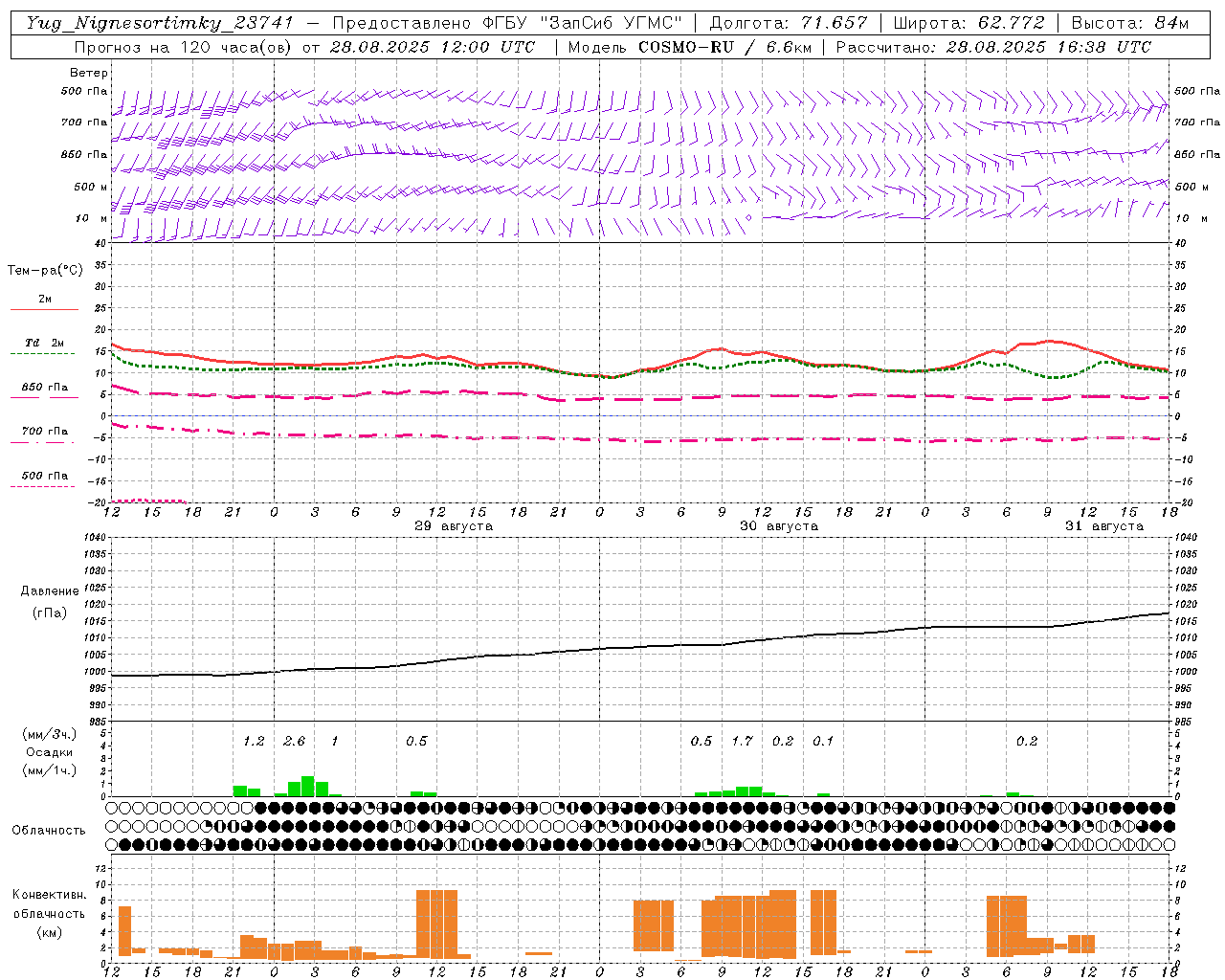Click the 1.2 precipitation total
Screen dimensions: 1225x980
254,741
